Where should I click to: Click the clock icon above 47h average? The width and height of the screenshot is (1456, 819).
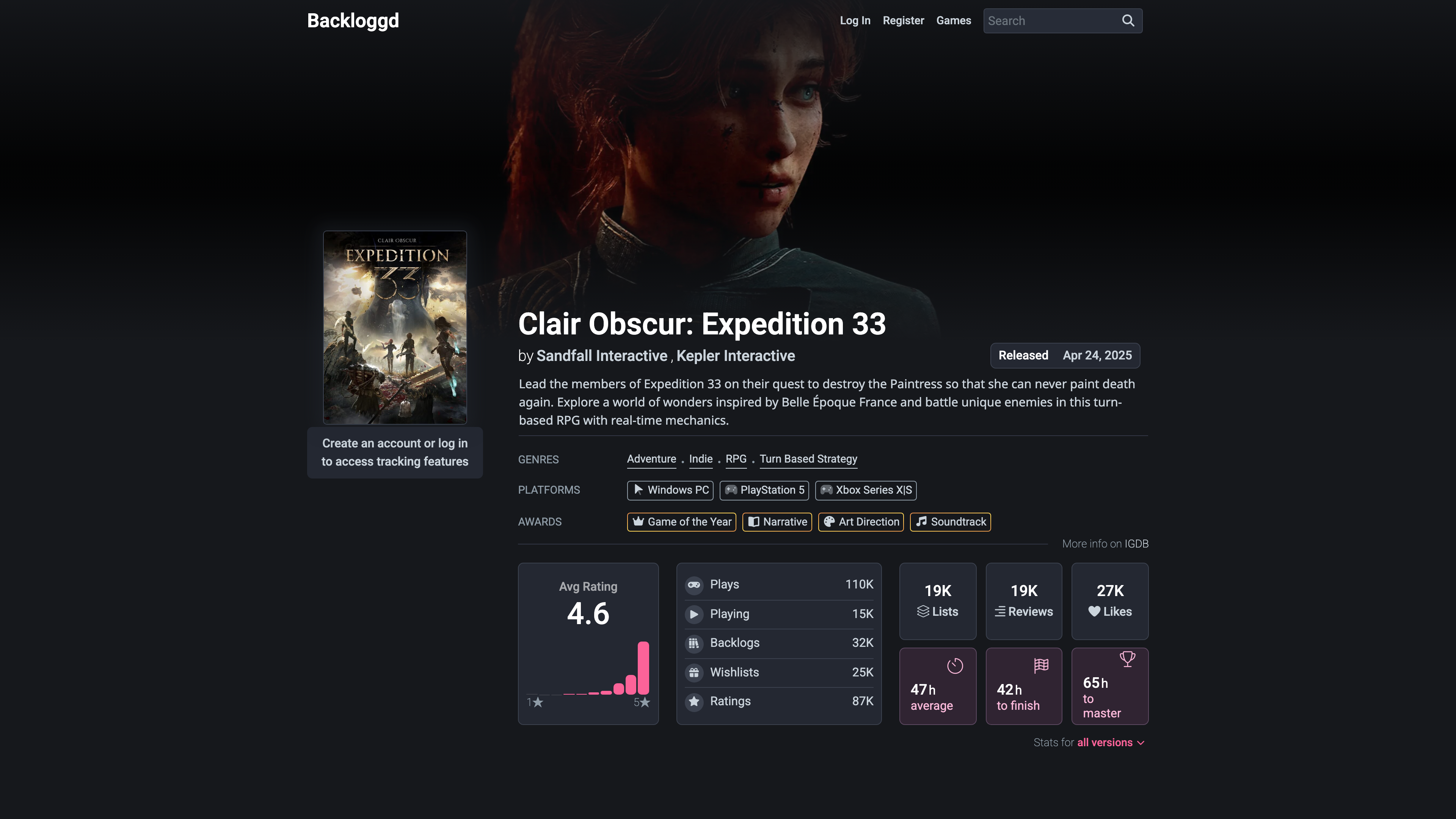[955, 666]
